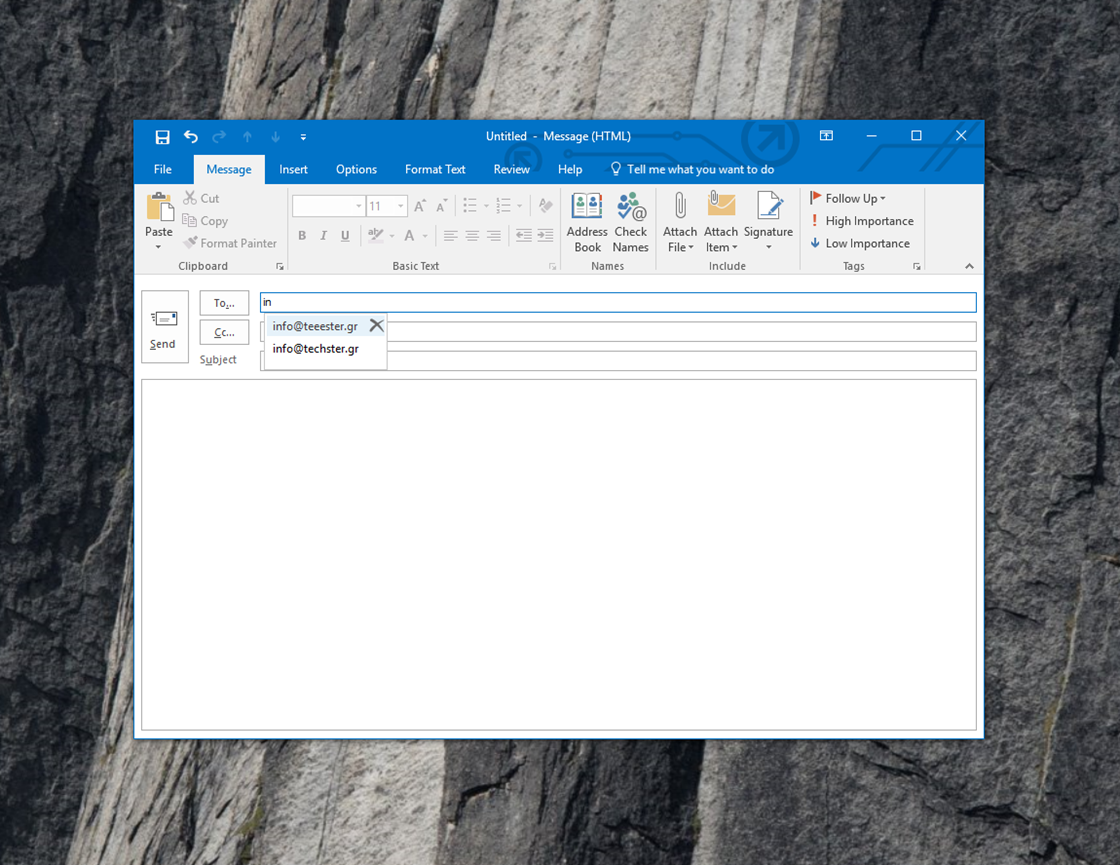Open the font color picker
This screenshot has height=865, width=1120.
coord(424,236)
